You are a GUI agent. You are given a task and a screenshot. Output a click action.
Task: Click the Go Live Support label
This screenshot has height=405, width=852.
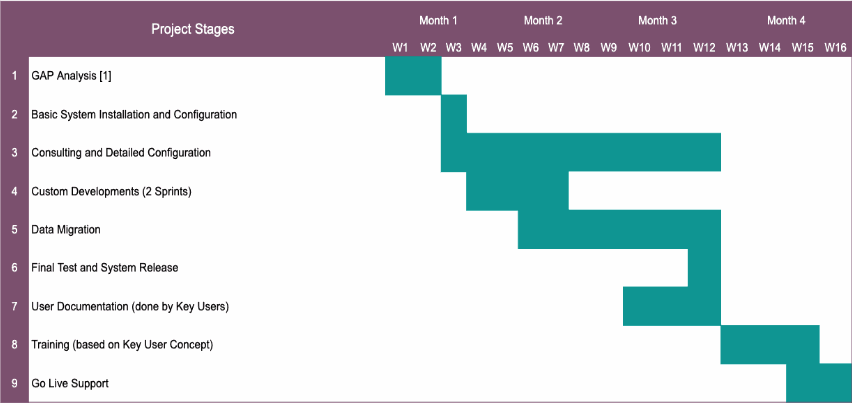click(70, 383)
